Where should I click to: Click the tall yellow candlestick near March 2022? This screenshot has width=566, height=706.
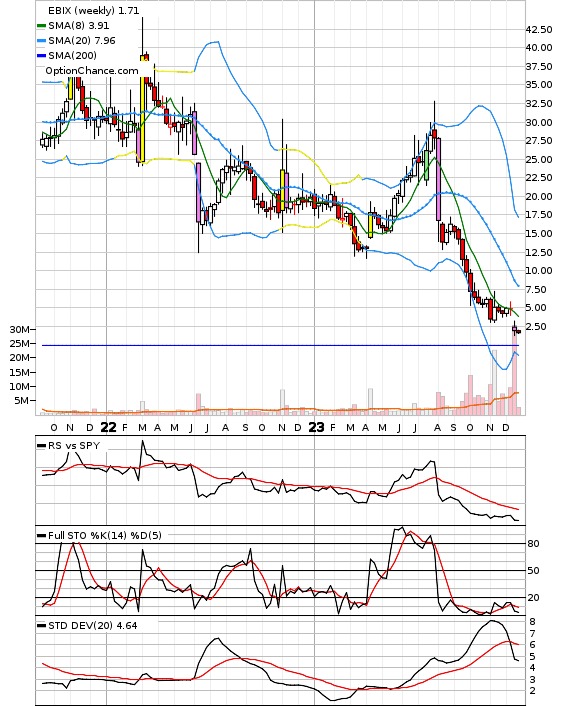(141, 109)
